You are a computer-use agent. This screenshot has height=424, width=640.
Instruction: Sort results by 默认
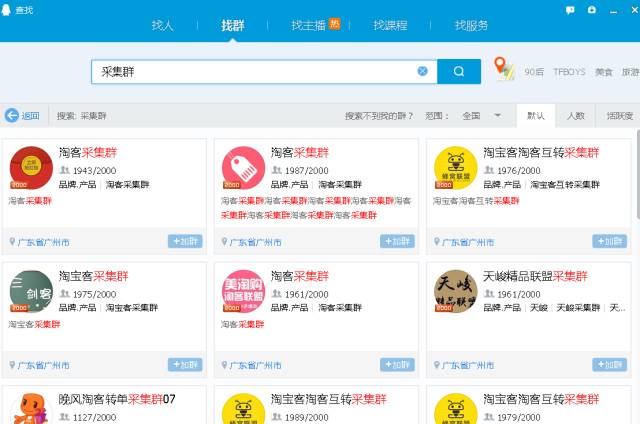coord(536,116)
